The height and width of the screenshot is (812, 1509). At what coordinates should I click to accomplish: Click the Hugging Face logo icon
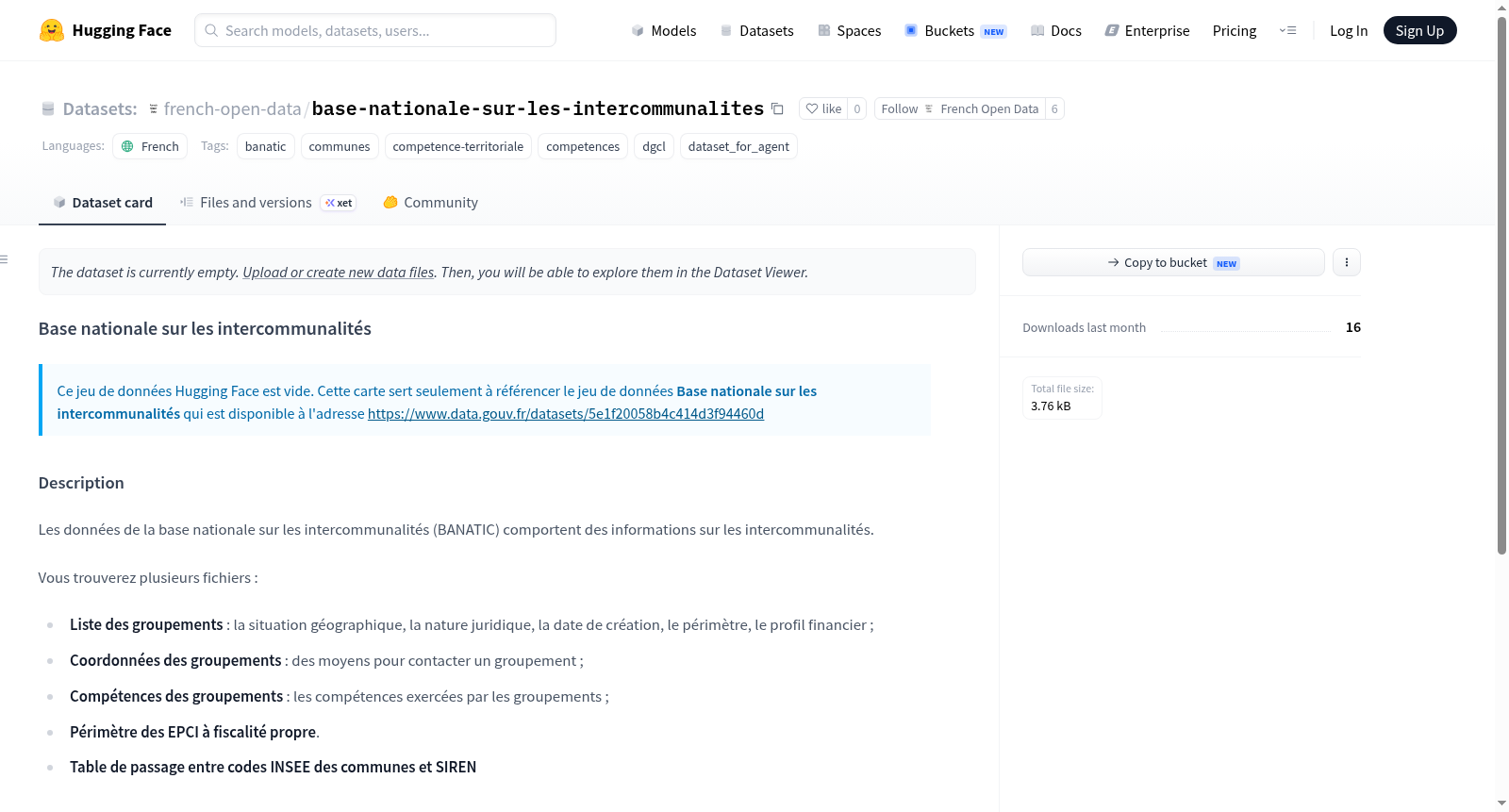pyautogui.click(x=52, y=30)
